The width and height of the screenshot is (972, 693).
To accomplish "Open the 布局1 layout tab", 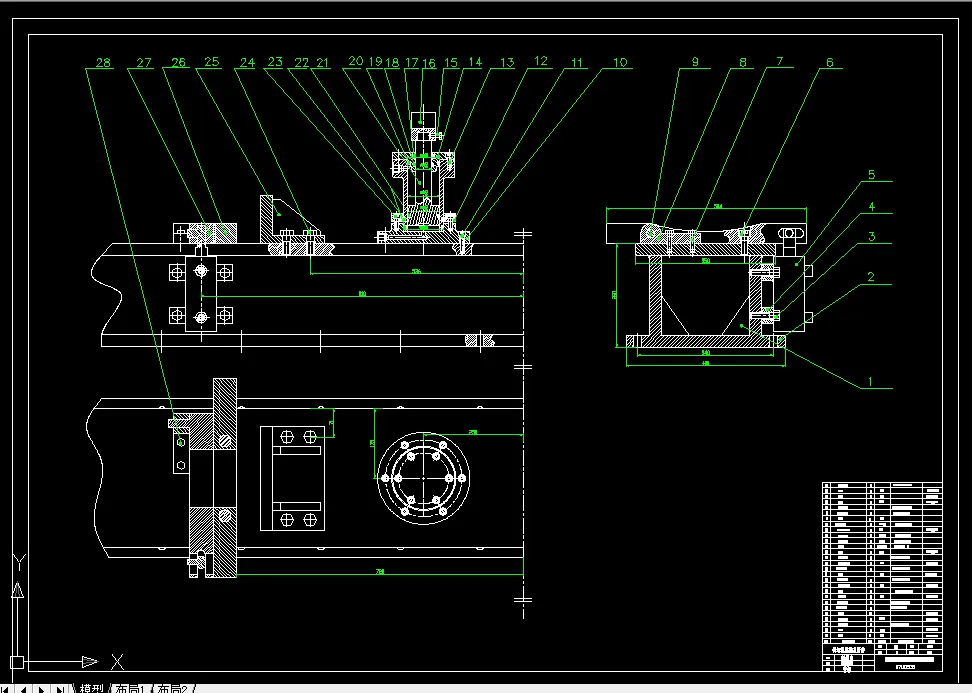I will point(131,689).
